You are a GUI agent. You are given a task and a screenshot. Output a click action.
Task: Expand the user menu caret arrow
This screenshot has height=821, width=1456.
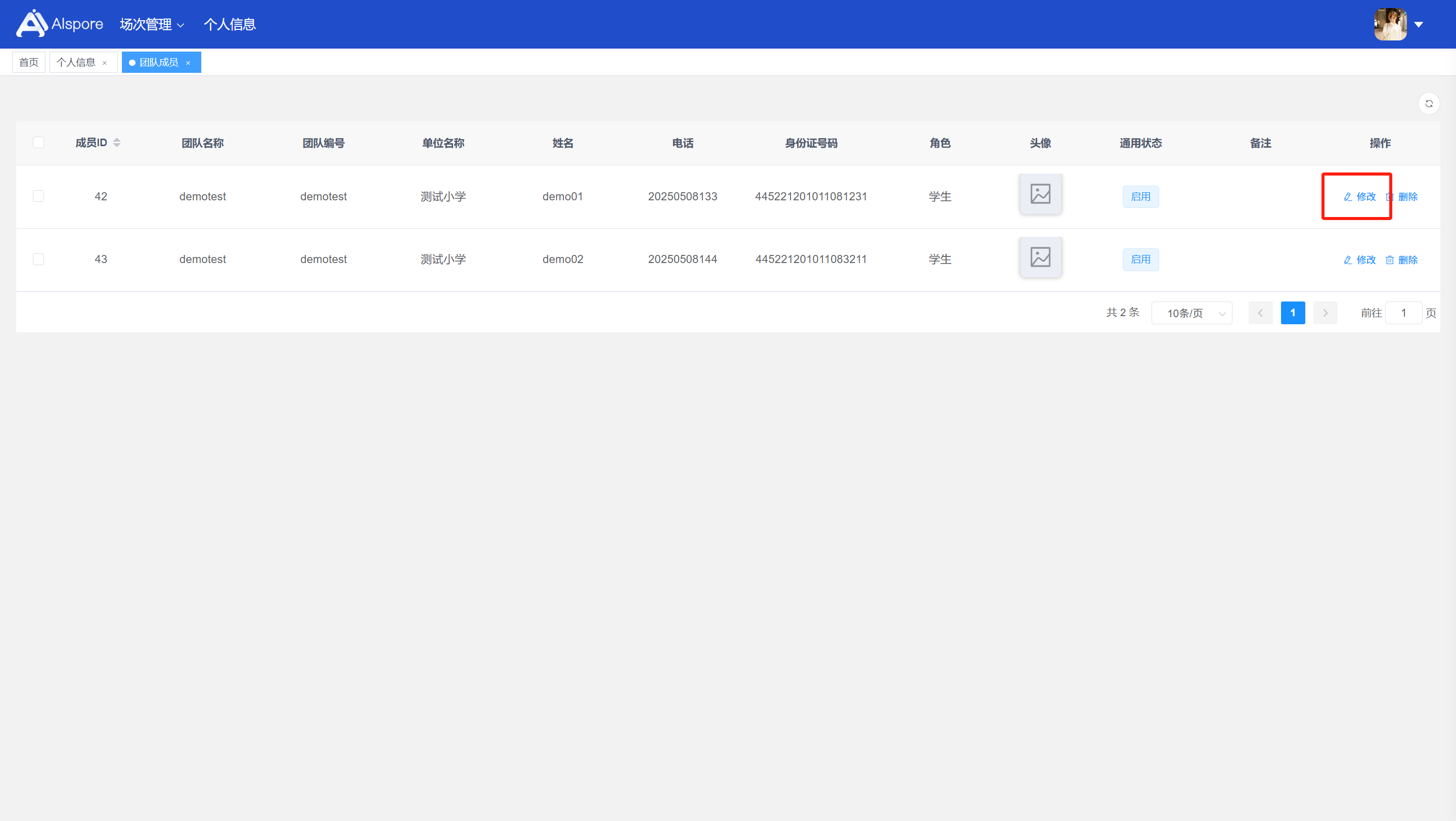(1418, 24)
